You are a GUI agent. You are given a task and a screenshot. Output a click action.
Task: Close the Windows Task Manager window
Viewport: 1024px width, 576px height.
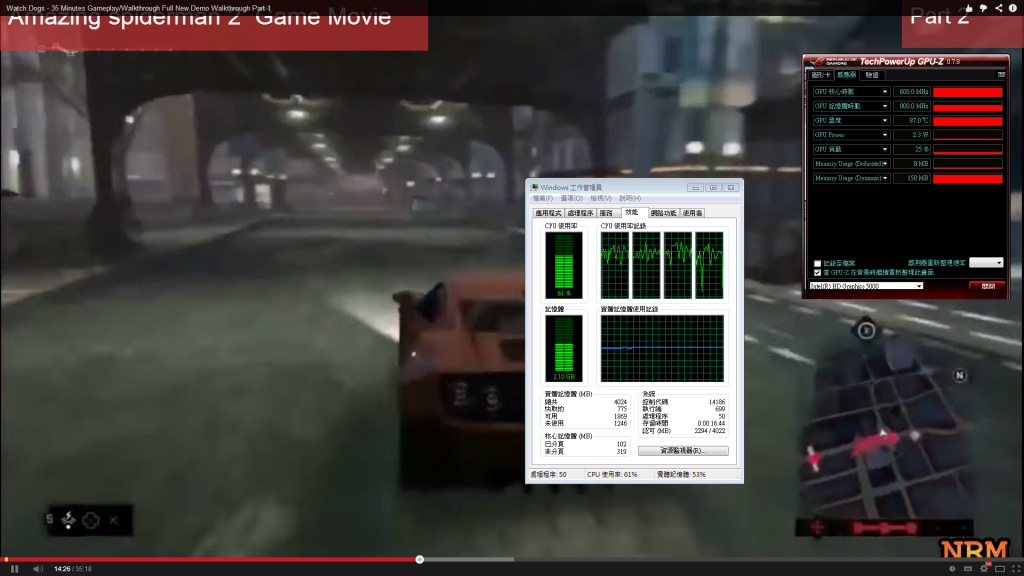click(731, 187)
